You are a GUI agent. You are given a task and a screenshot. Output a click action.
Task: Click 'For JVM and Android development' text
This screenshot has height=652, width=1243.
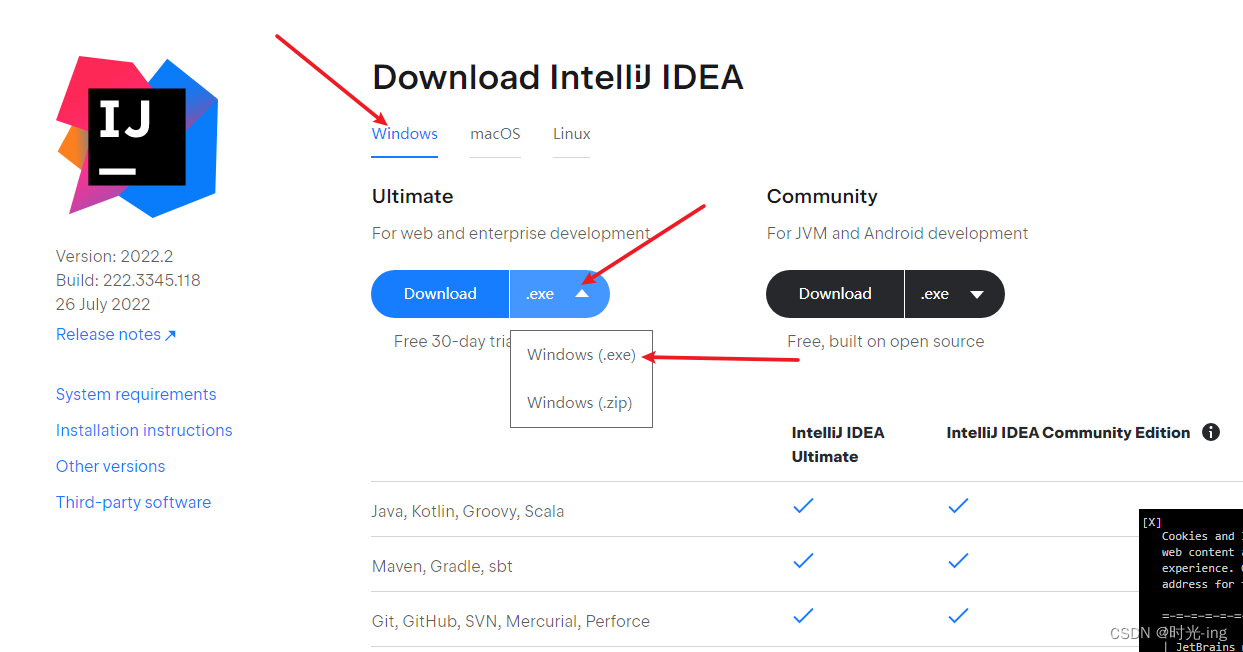[897, 233]
